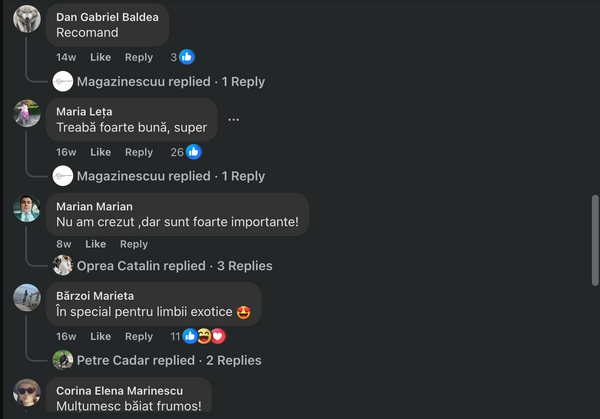Expand Magazinescuu's reply under Dan's comment
The height and width of the screenshot is (419, 600).
(x=158, y=81)
